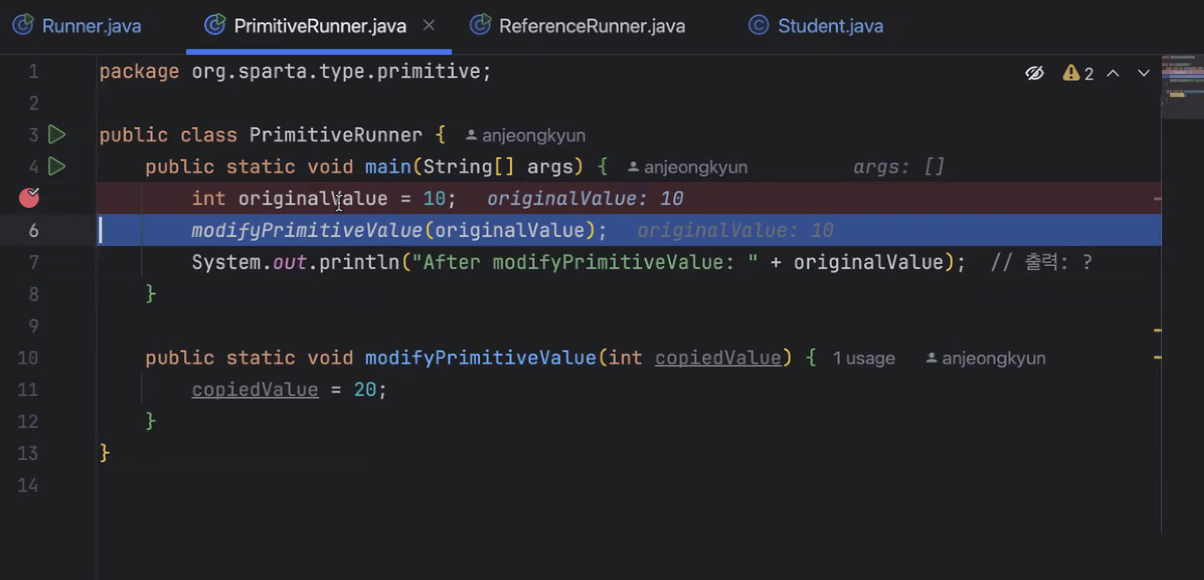This screenshot has width=1204, height=580.
Task: Click the copiedValue parameter in method signature
Action: pos(718,358)
